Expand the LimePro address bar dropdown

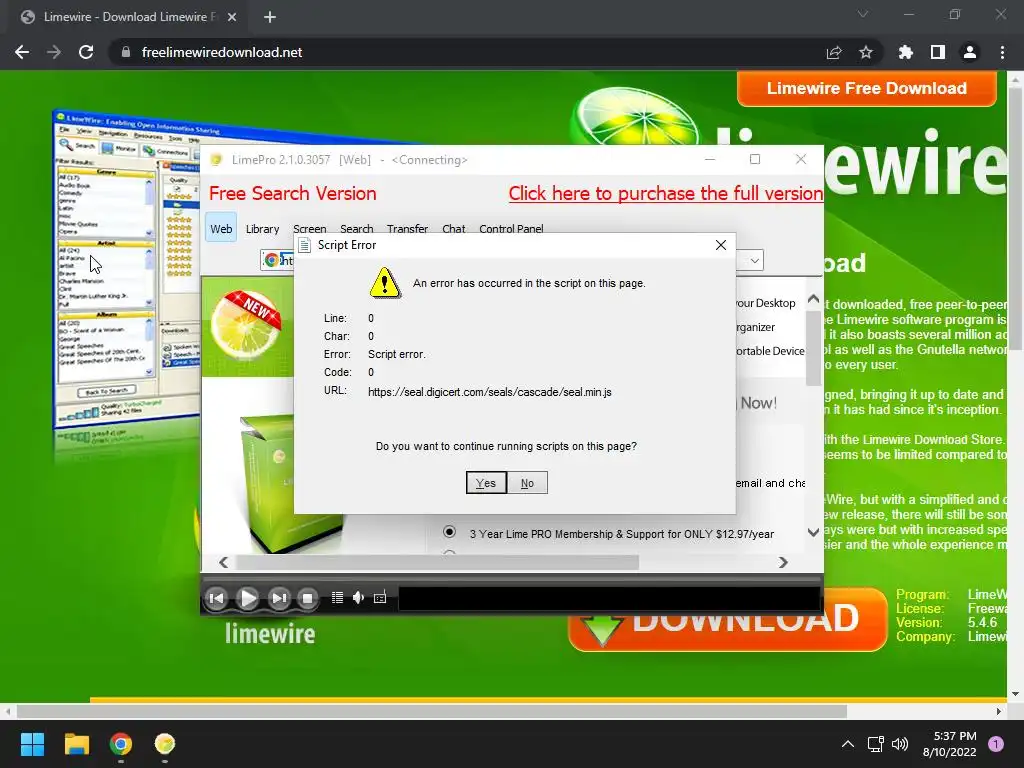[754, 261]
